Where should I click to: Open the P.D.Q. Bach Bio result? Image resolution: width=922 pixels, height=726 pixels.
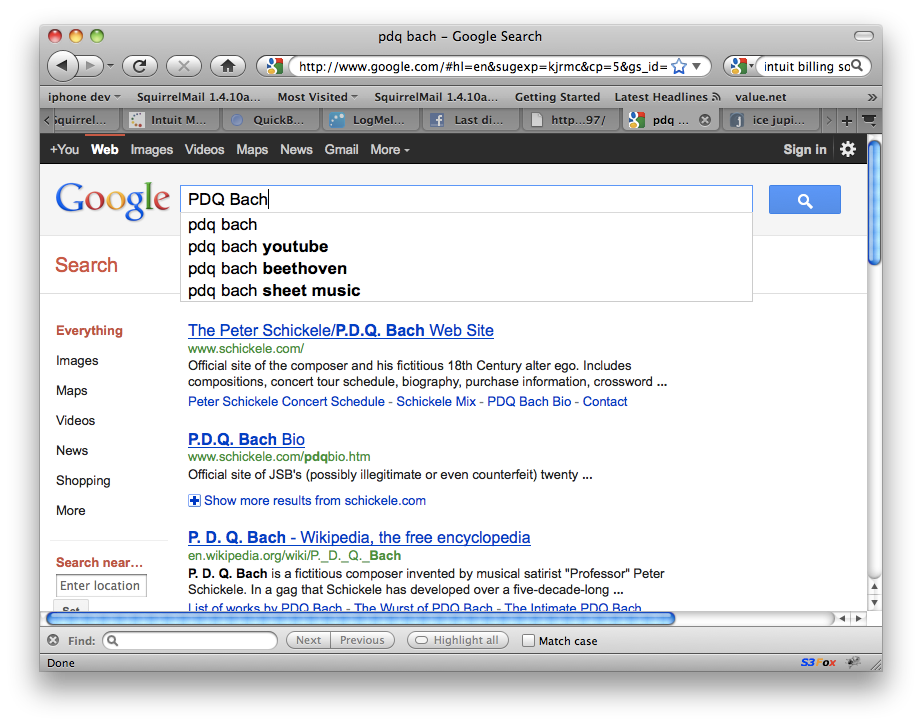click(246, 439)
